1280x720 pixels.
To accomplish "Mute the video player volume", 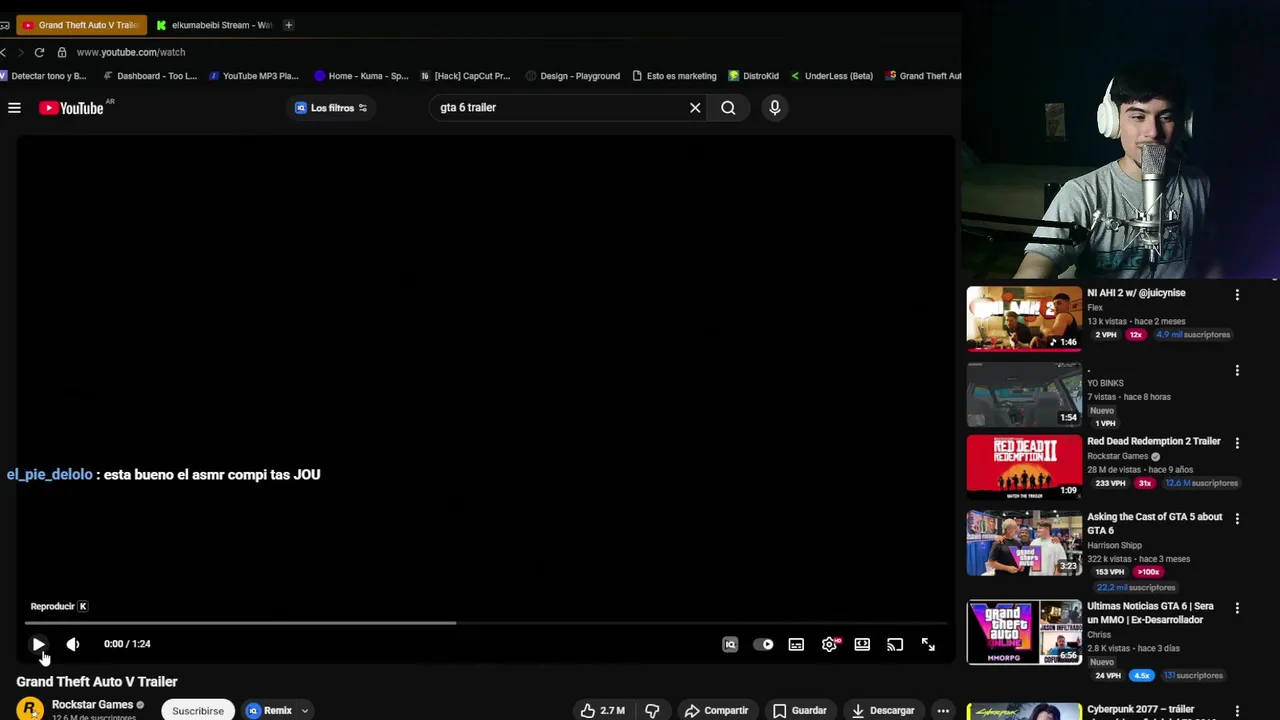I will click(73, 644).
